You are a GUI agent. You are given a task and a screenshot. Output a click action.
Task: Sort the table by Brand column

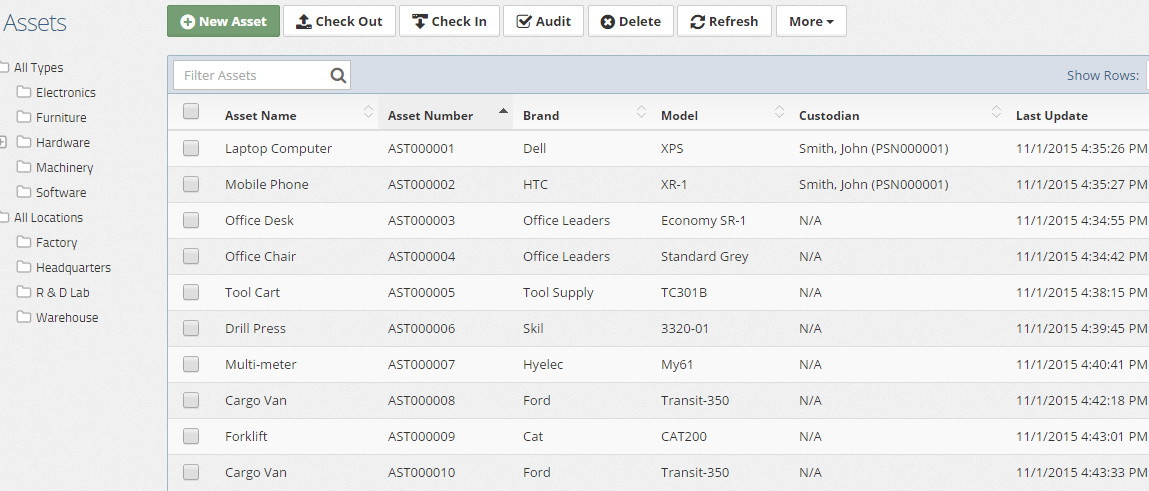[x=541, y=116]
